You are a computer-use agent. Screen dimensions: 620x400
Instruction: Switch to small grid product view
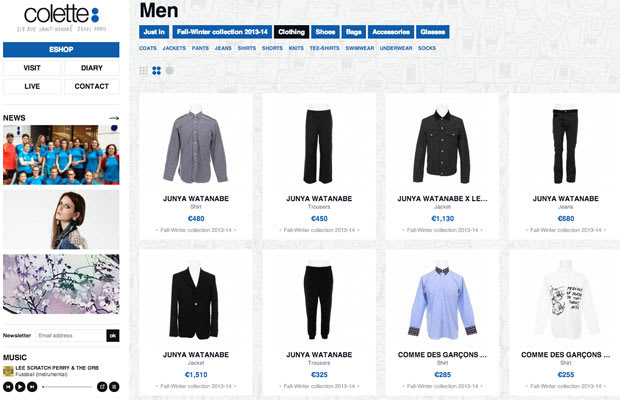(x=144, y=71)
